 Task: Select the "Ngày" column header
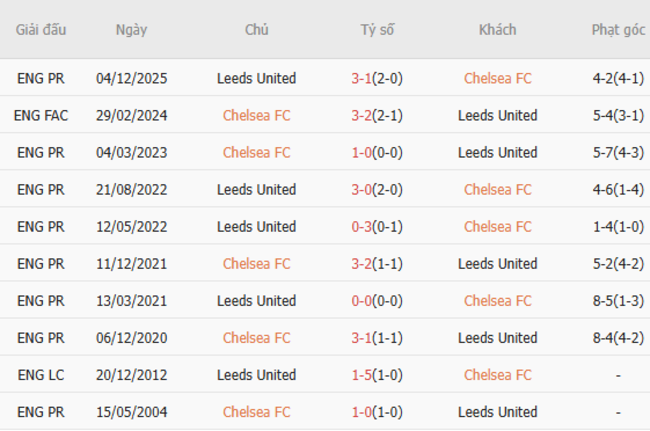[x=131, y=30]
